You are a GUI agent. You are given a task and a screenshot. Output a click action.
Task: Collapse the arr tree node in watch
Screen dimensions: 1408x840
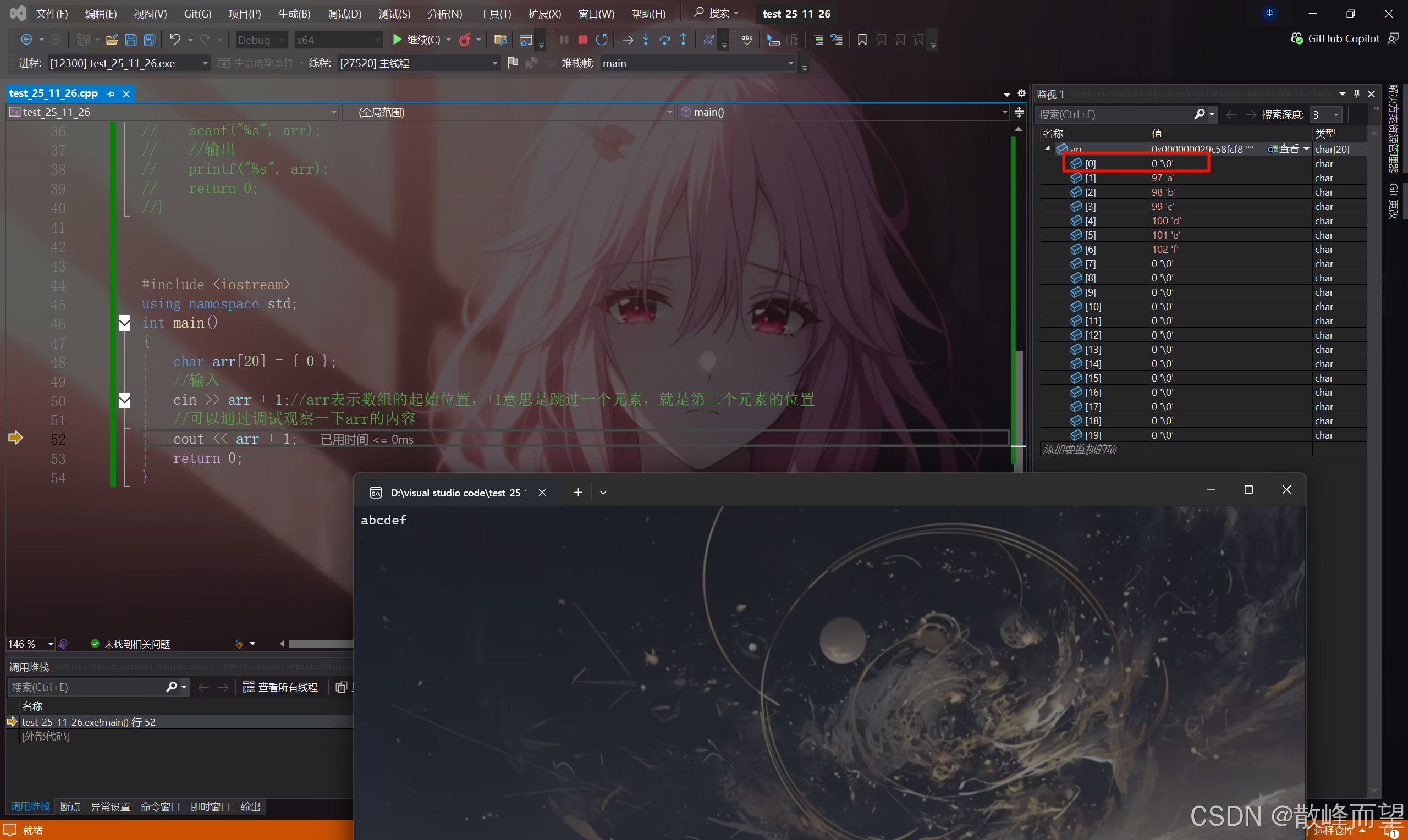(x=1047, y=149)
